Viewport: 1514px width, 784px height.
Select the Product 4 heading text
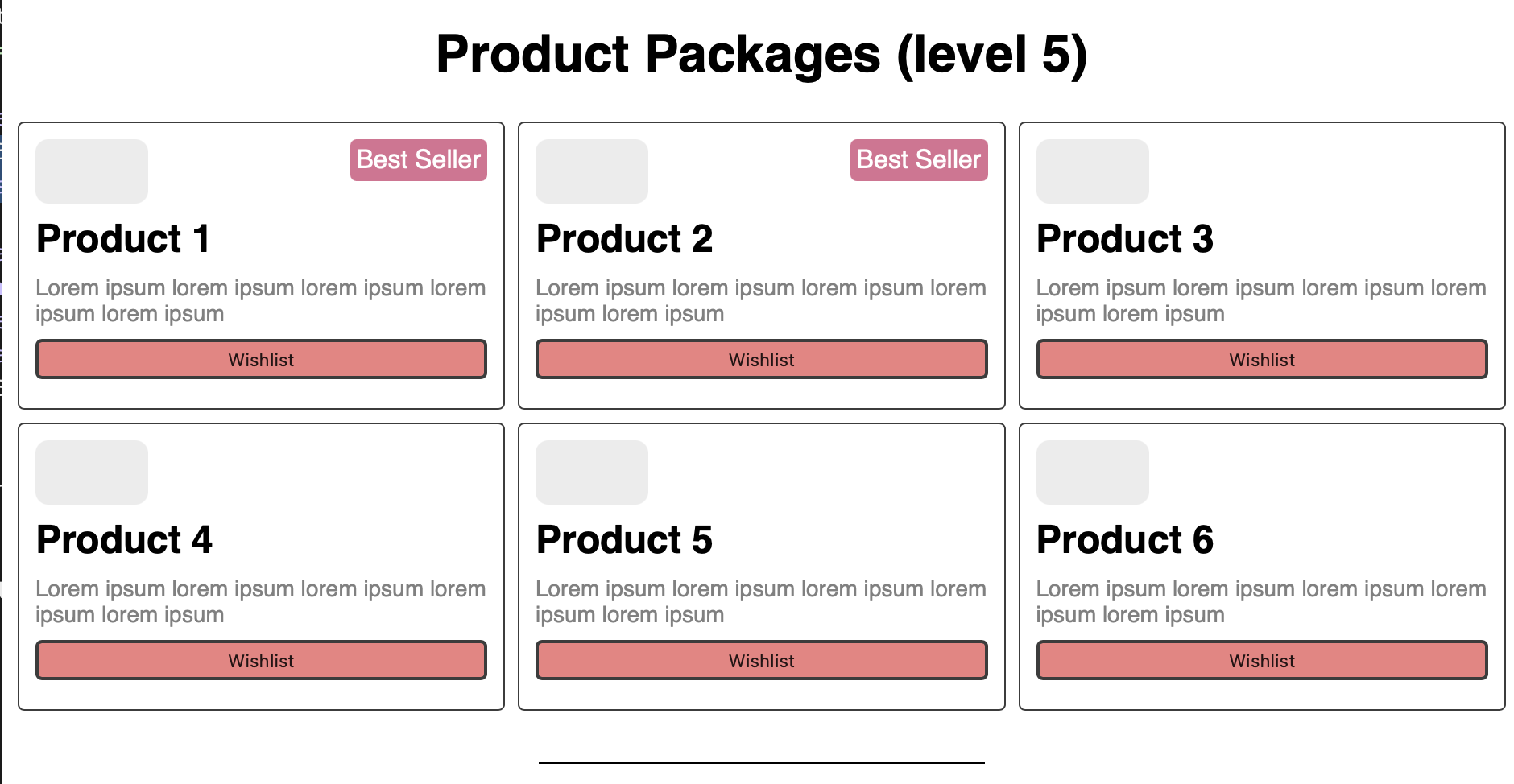[x=124, y=540]
